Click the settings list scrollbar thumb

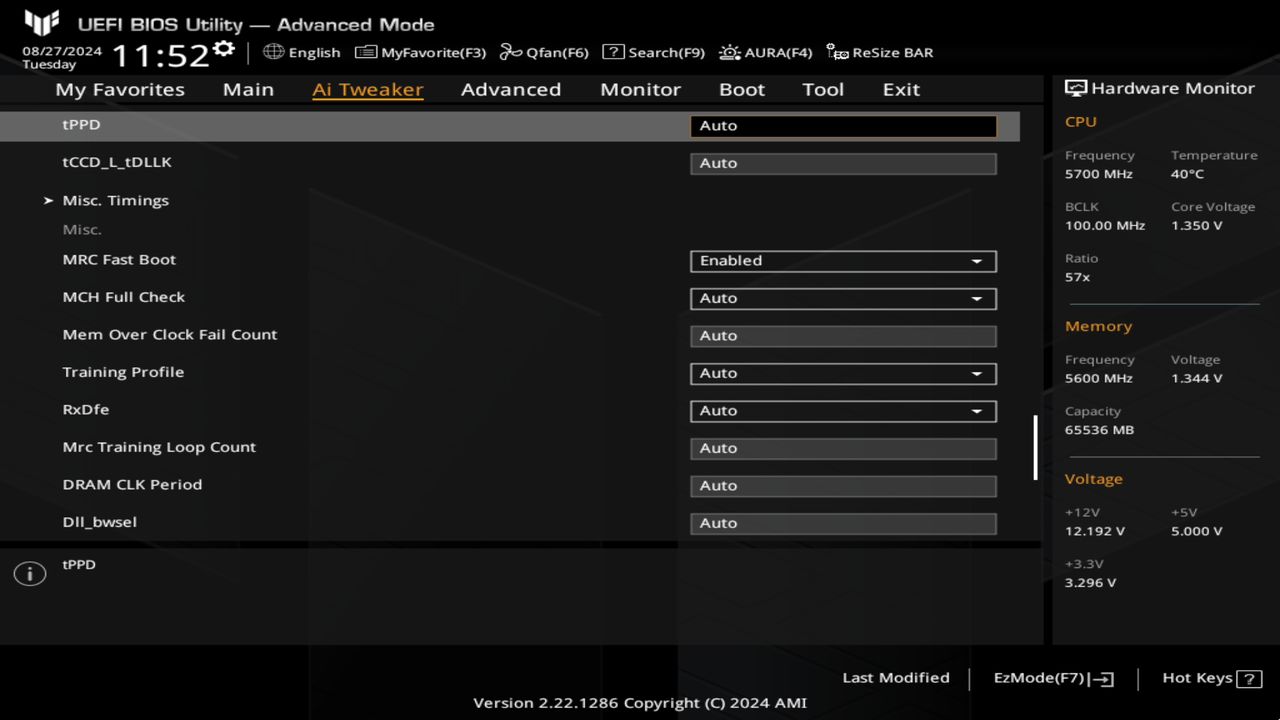pos(1035,448)
